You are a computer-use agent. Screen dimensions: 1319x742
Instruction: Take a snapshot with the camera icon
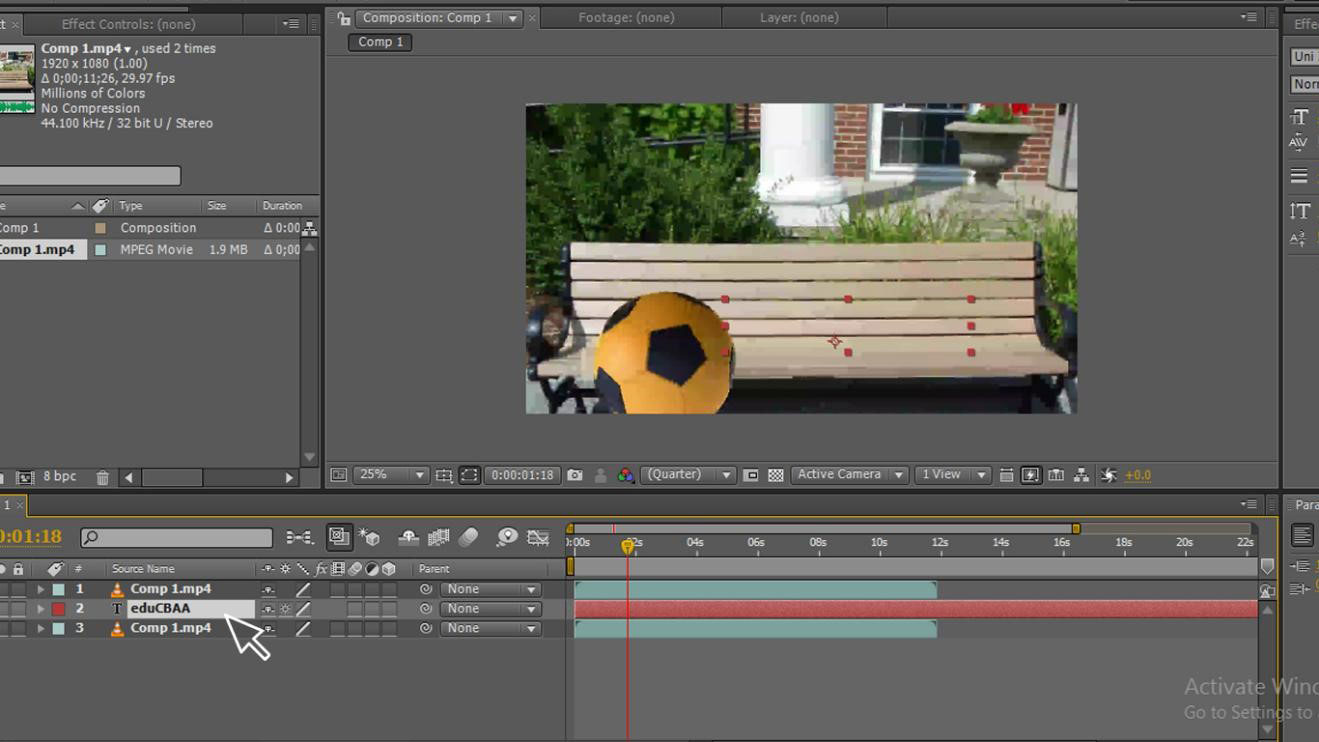point(575,476)
